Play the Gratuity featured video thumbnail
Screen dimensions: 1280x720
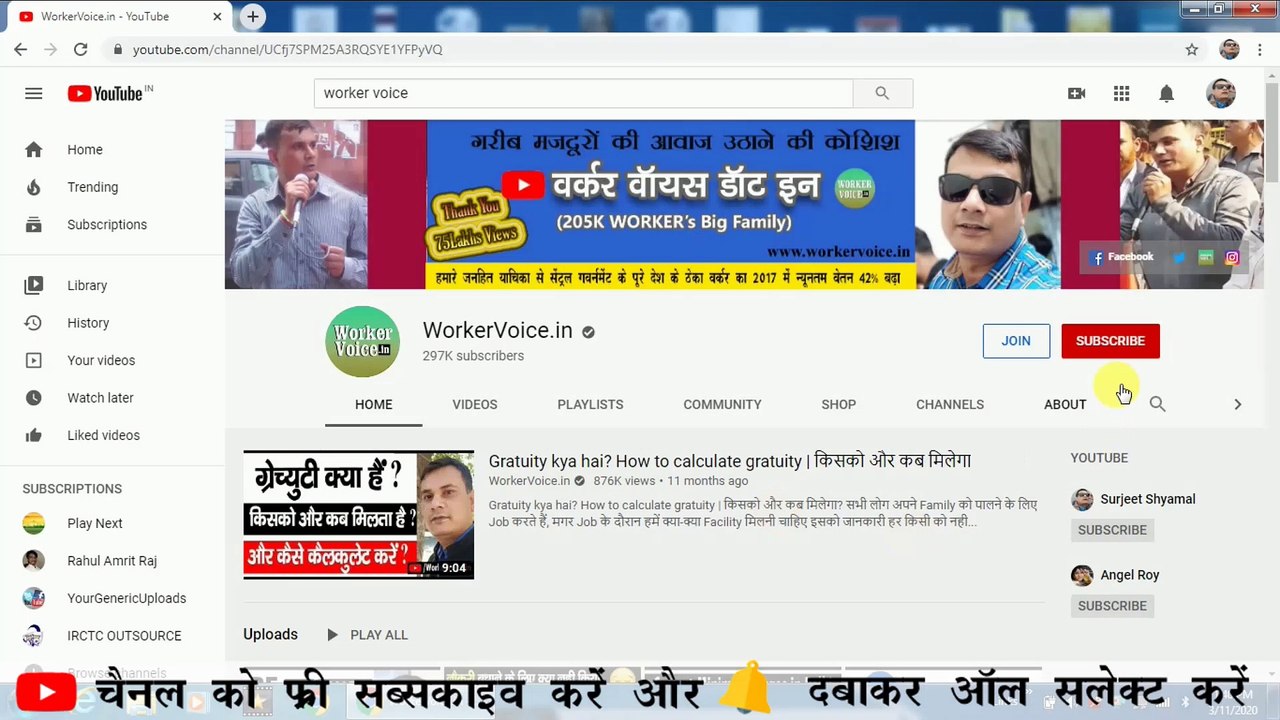[358, 515]
